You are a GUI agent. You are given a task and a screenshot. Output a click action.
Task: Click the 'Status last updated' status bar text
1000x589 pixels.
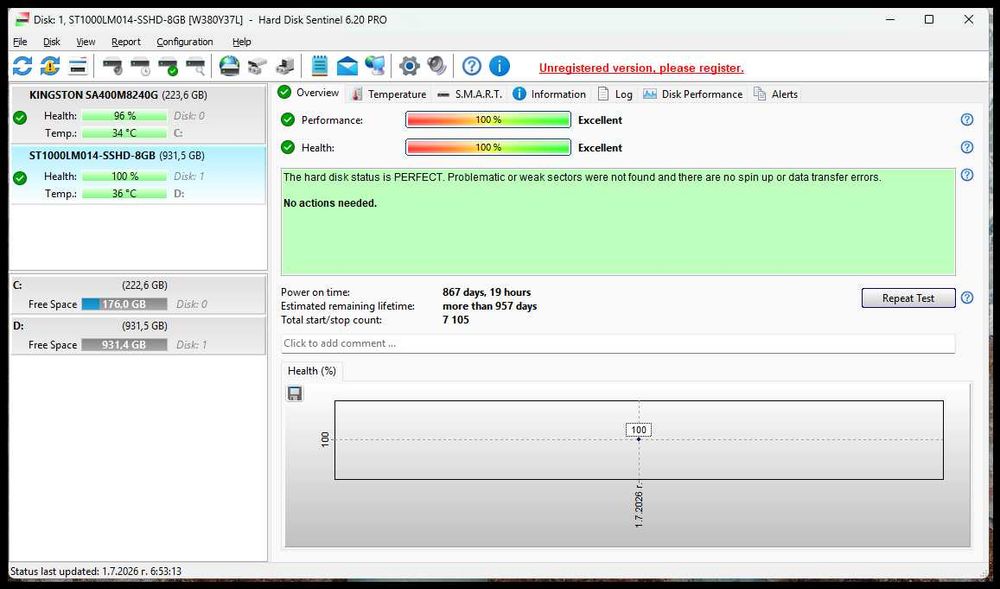[x=96, y=571]
